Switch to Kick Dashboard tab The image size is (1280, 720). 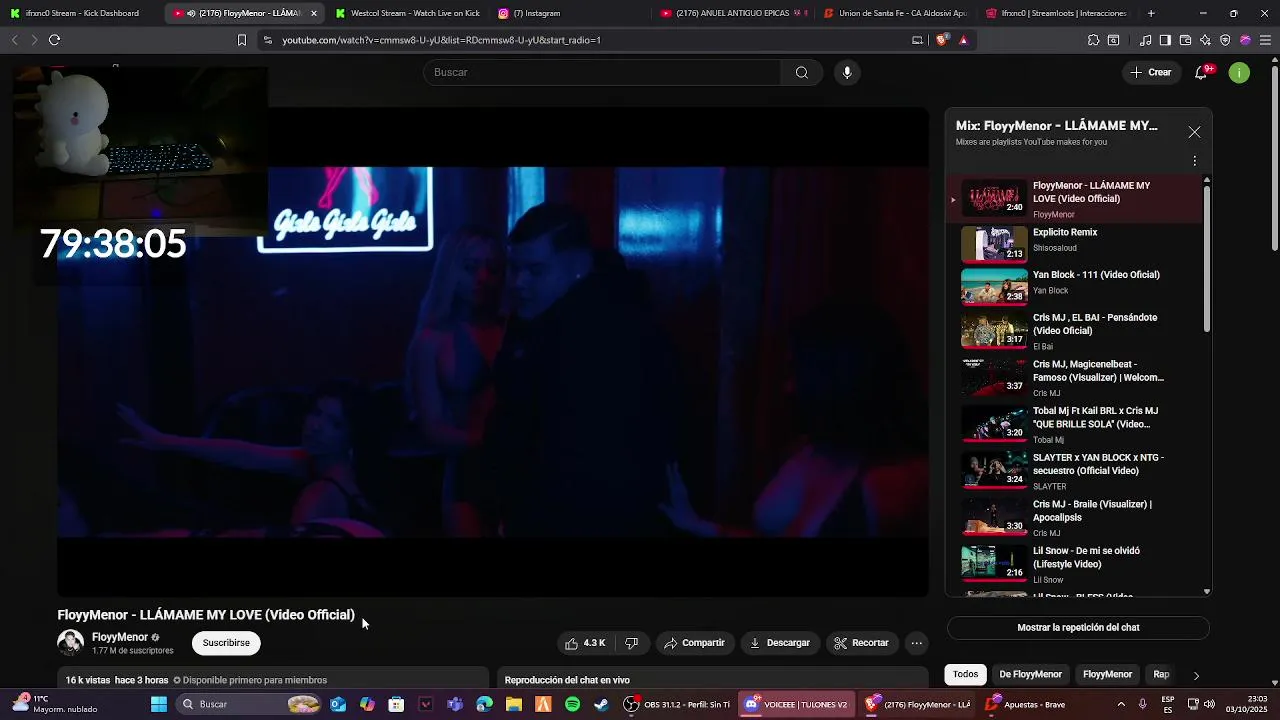coord(80,13)
